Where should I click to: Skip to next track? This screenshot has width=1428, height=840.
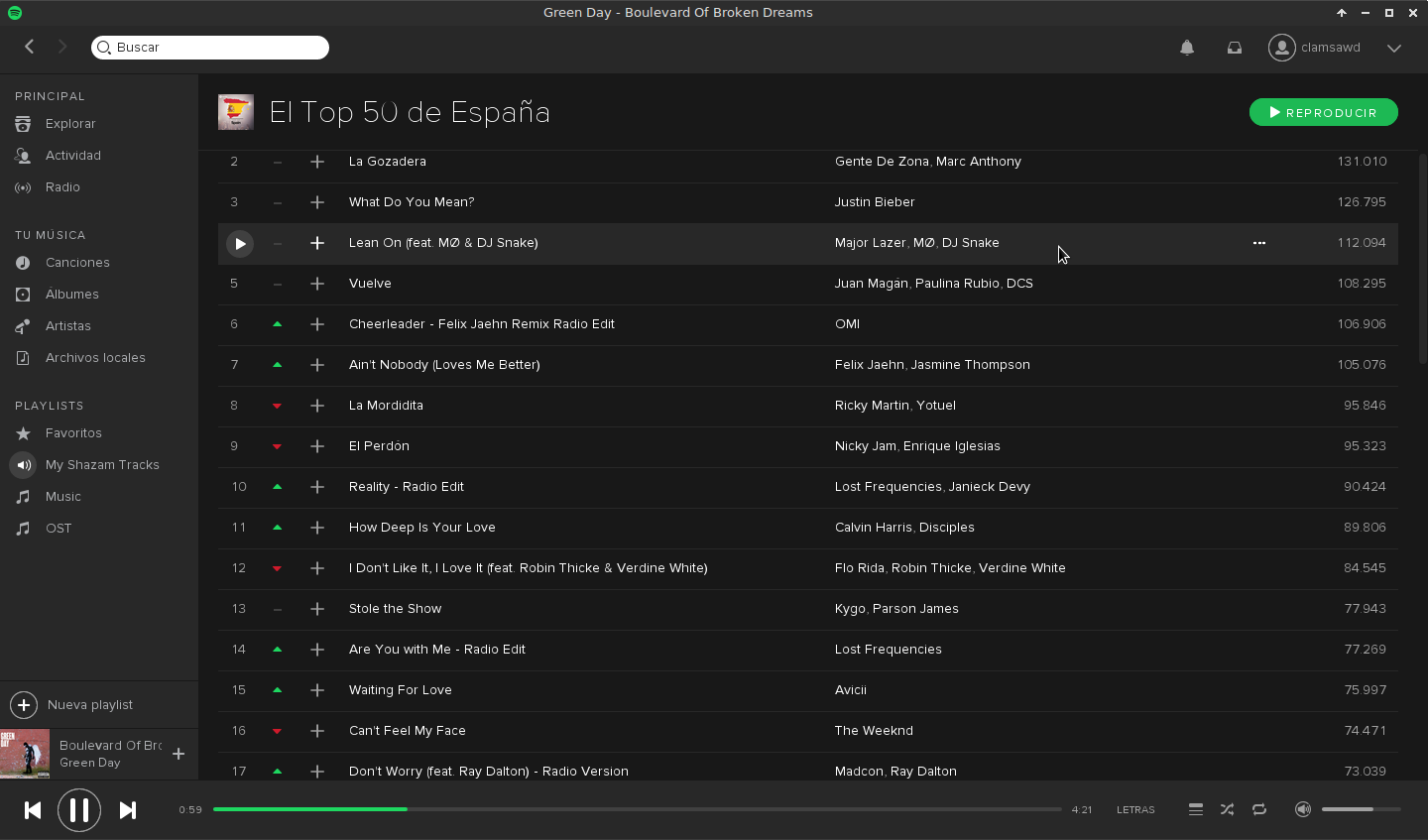127,810
